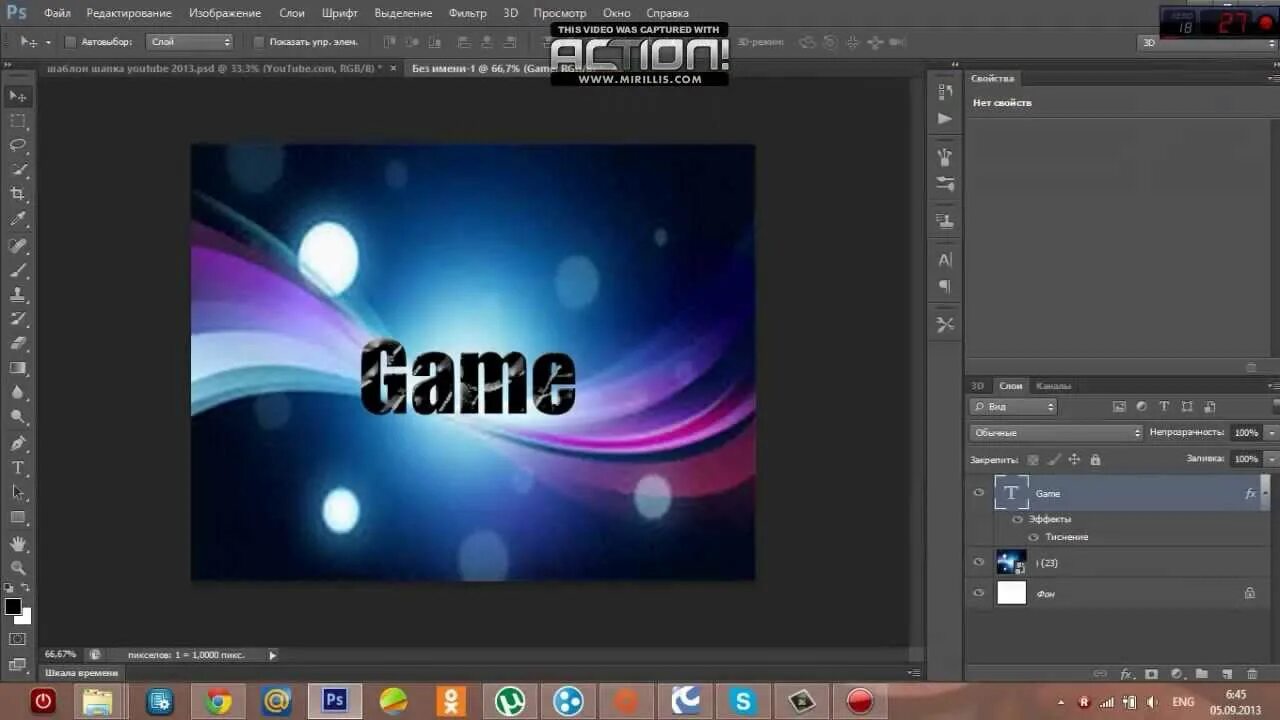Open the Add layer style fx button

point(1126,675)
